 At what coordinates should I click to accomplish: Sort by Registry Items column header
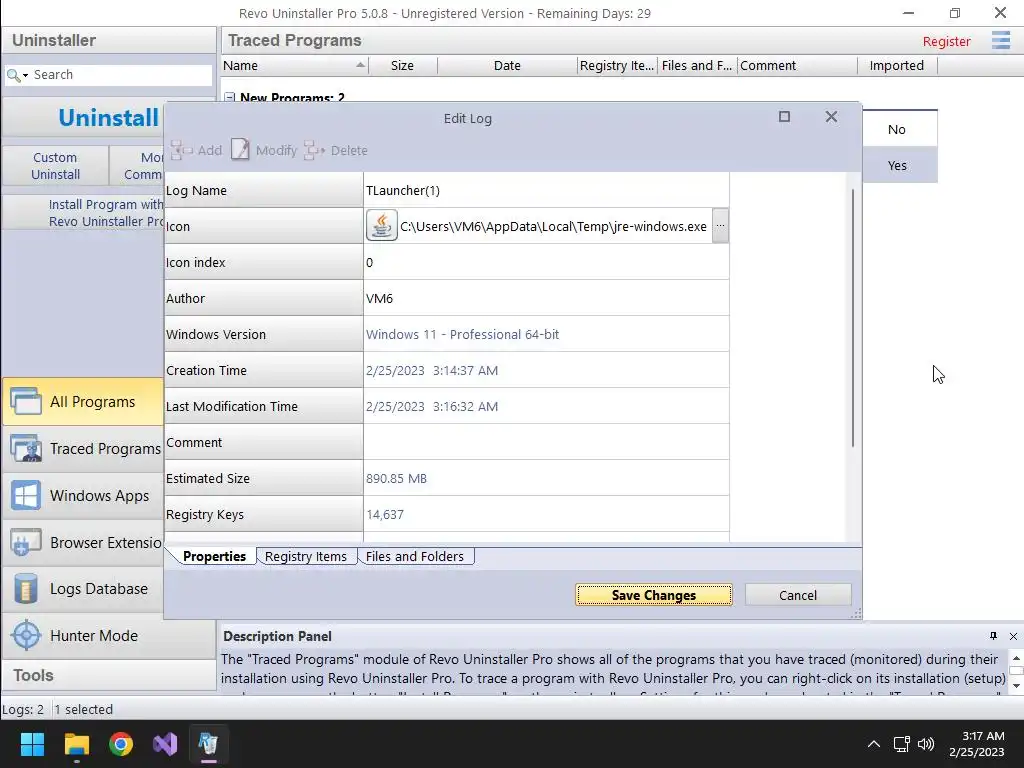(x=617, y=65)
